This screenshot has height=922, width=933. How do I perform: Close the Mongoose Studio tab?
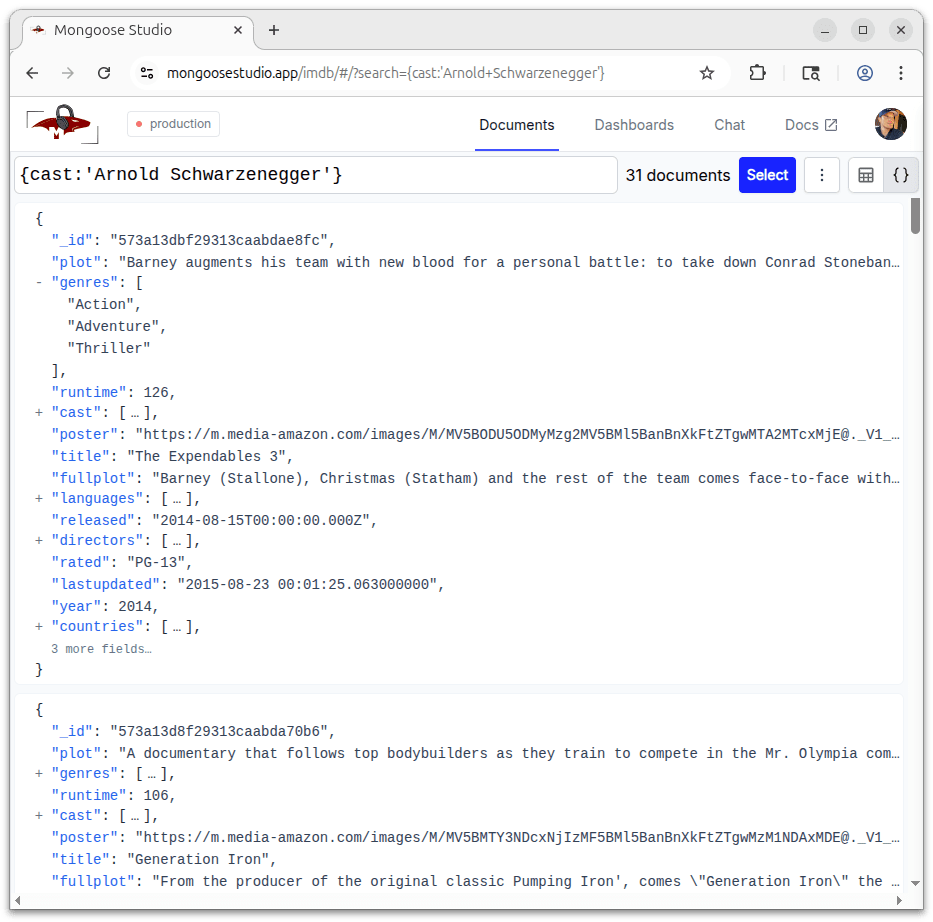point(238,30)
